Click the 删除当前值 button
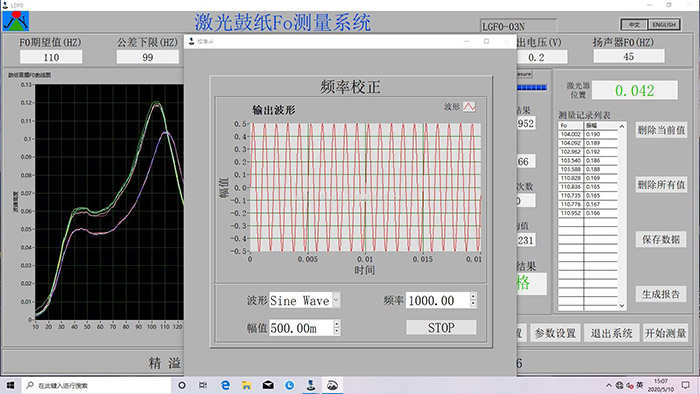700x394 pixels. [x=661, y=130]
